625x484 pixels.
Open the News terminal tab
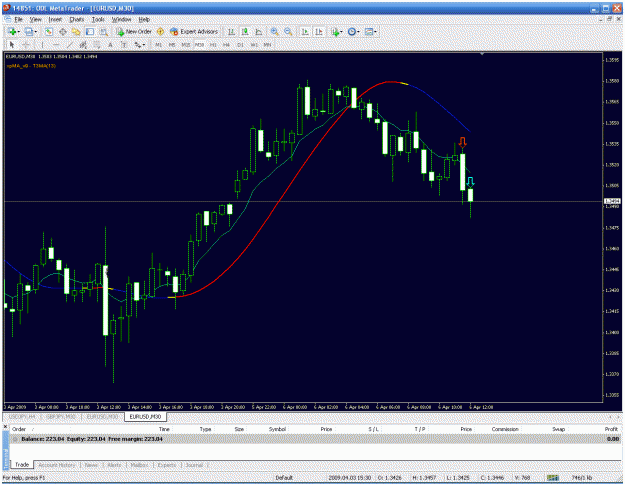pos(91,465)
